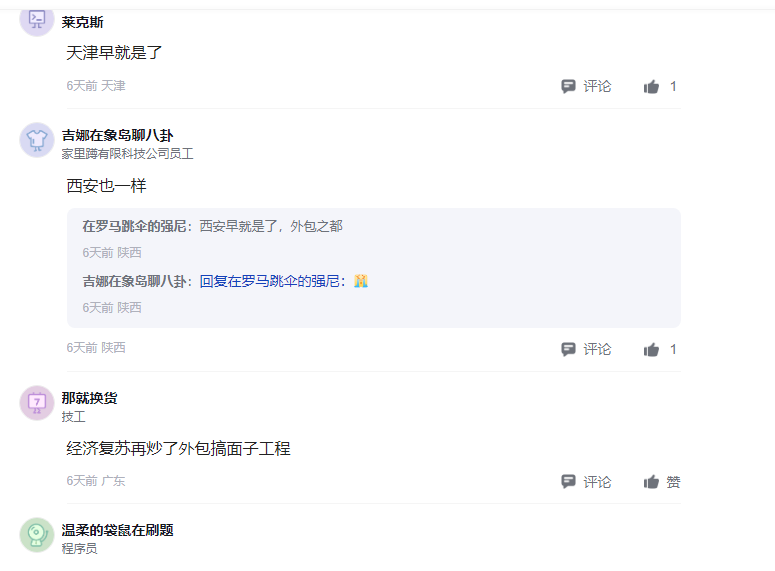Click comment icon on 莱克斯's post
This screenshot has width=775, height=571.
click(568, 87)
